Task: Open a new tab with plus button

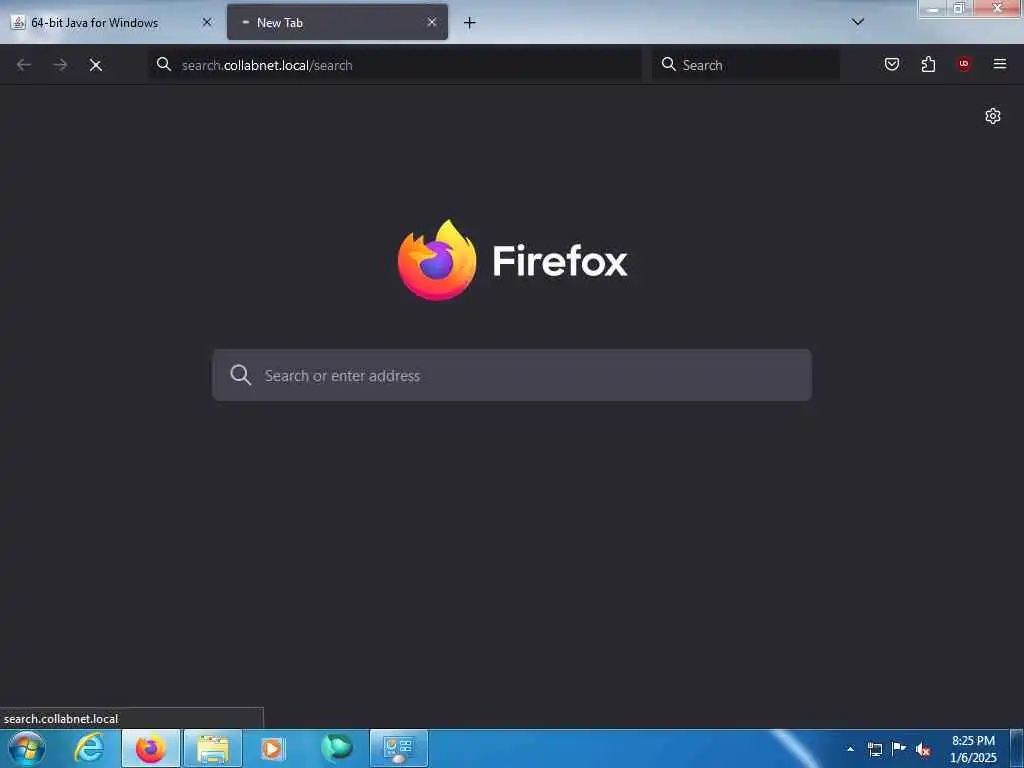Action: tap(470, 23)
